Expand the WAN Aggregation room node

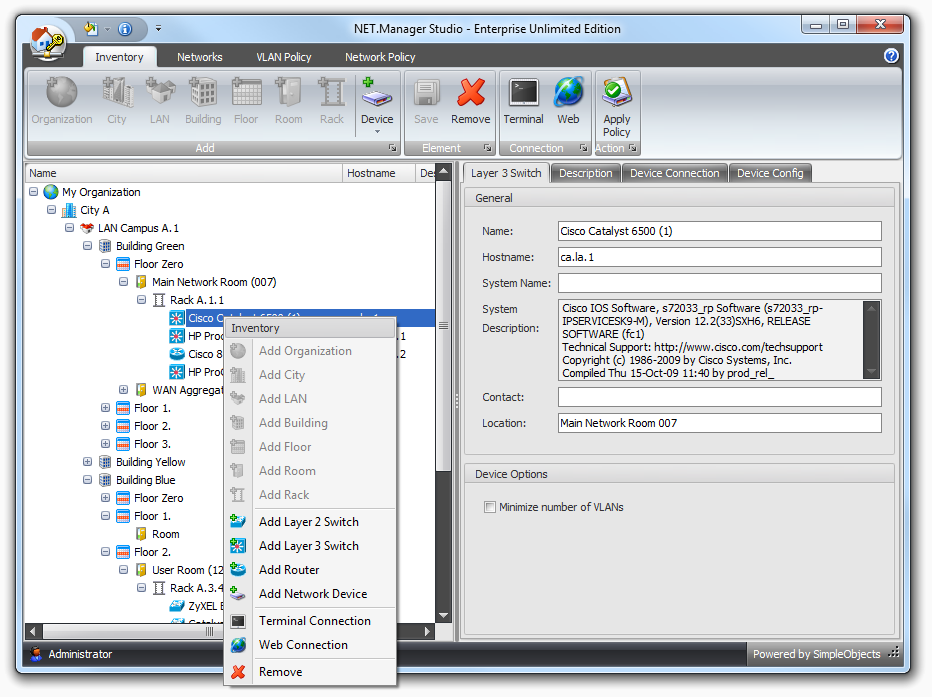coord(124,390)
